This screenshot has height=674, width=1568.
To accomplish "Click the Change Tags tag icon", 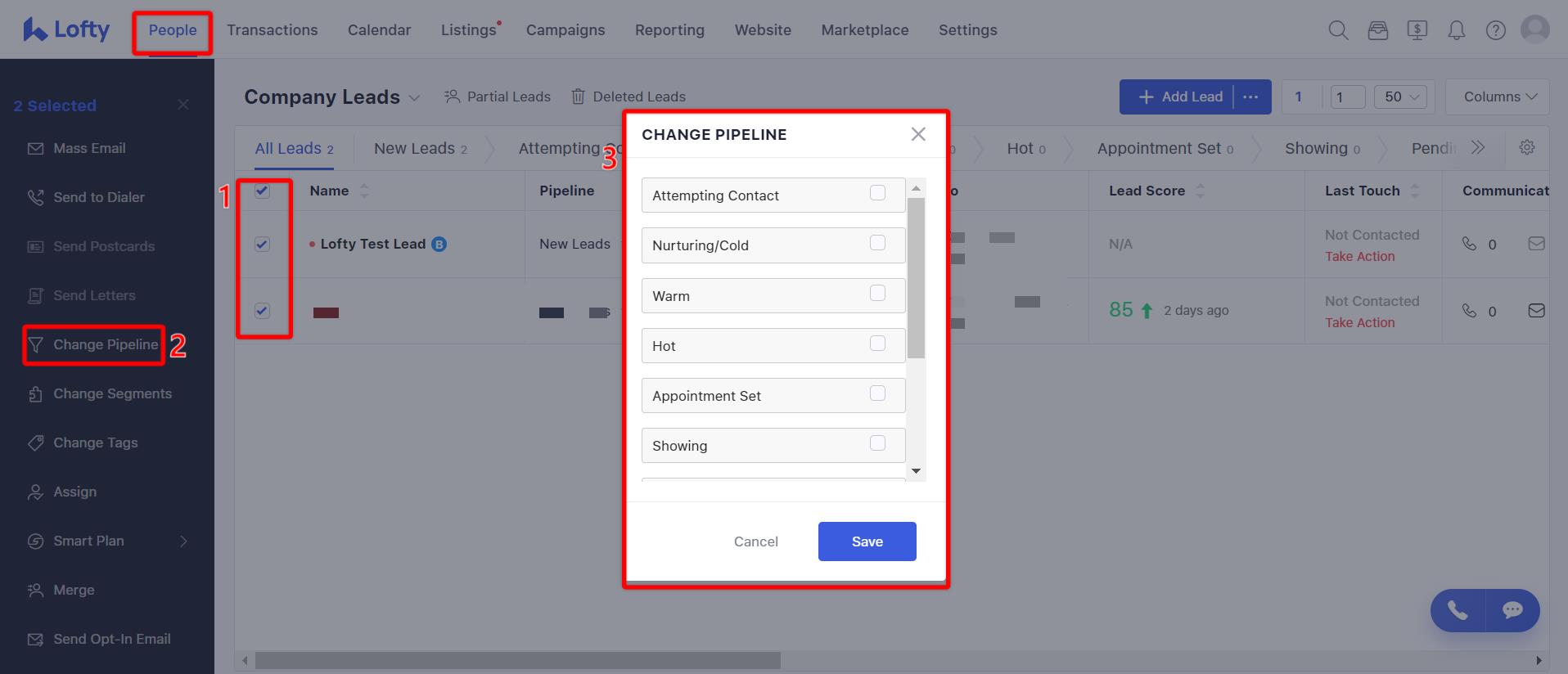I will [x=35, y=443].
